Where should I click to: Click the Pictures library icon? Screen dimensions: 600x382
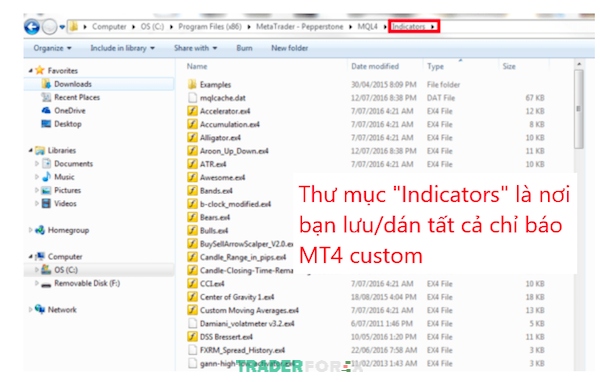coord(46,190)
